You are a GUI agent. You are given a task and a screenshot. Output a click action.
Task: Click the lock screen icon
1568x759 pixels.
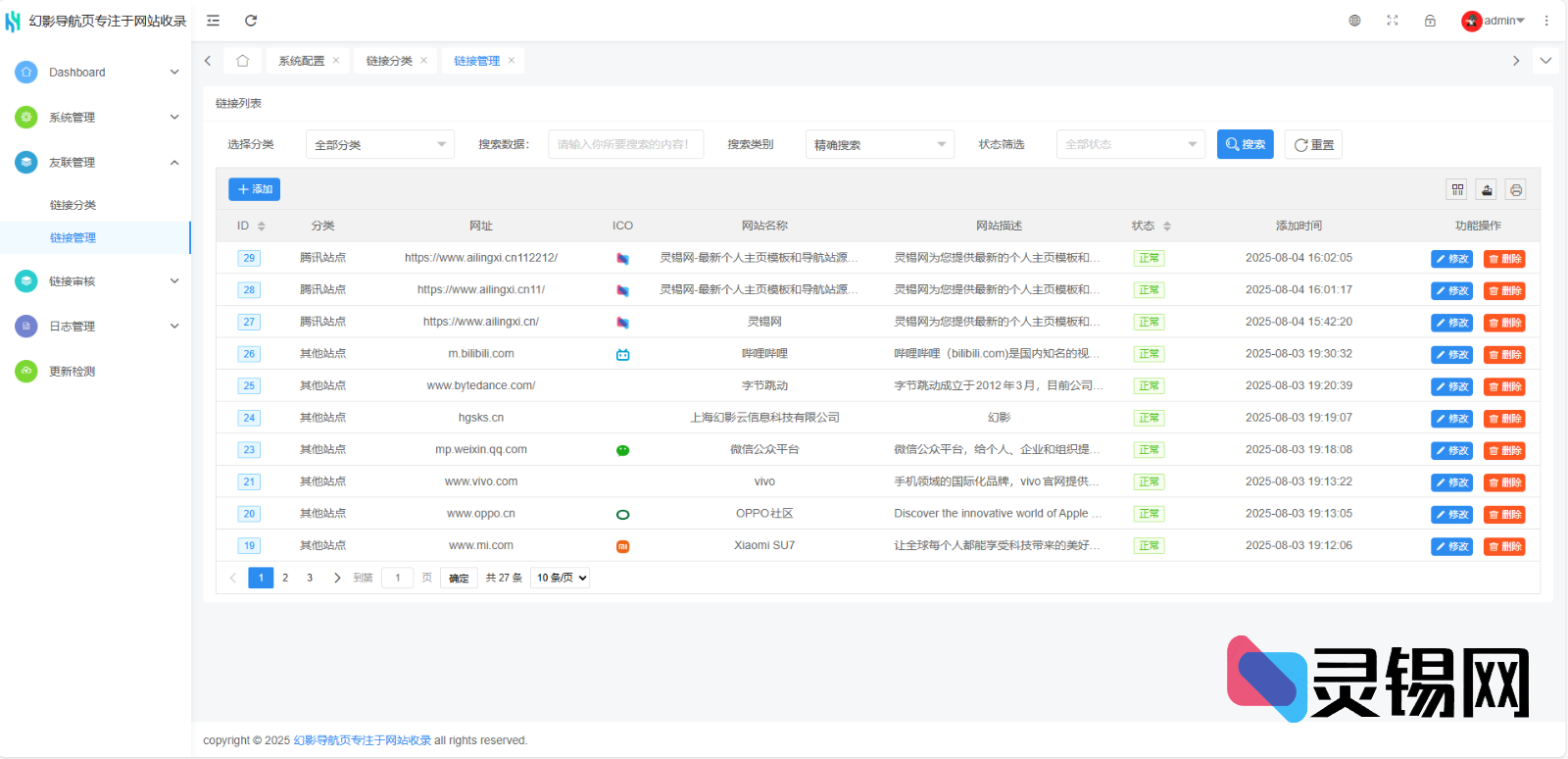(1430, 21)
